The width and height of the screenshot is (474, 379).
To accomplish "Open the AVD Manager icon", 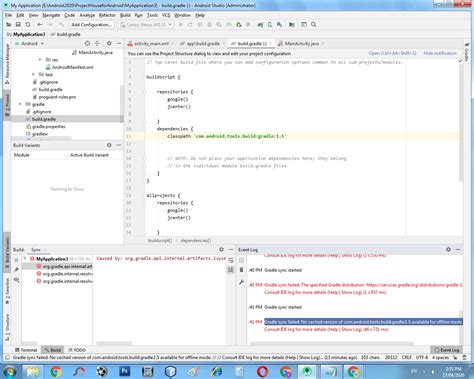I will click(270, 25).
